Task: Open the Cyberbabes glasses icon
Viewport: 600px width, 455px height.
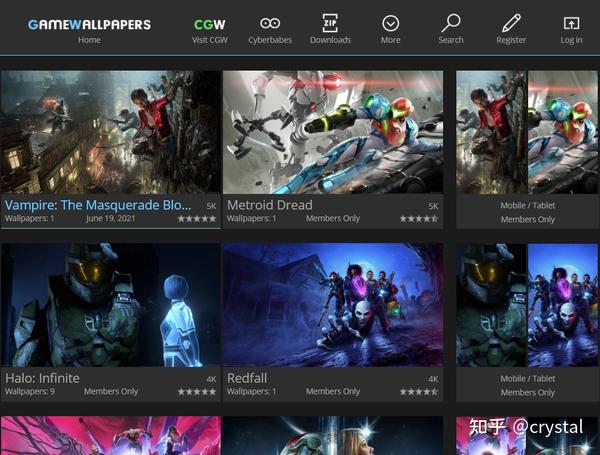Action: click(270, 23)
